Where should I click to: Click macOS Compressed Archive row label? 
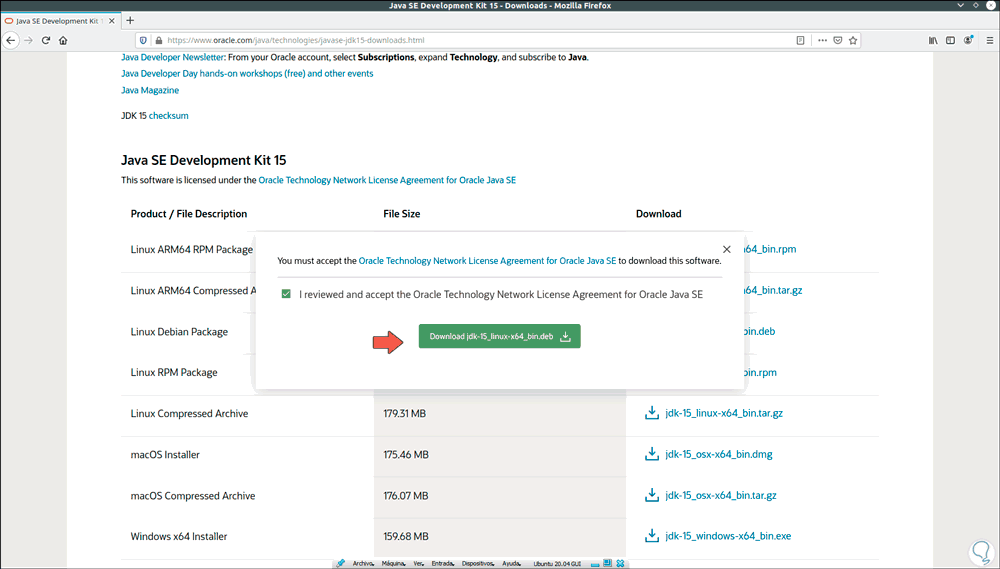193,496
